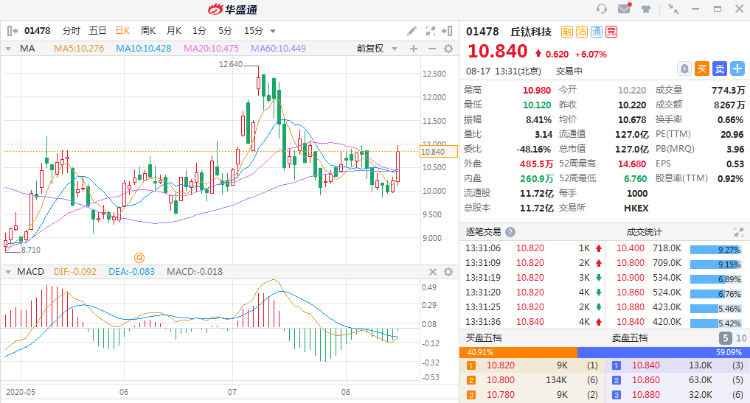Expand the MA indicator dropdown arrow

point(8,48)
